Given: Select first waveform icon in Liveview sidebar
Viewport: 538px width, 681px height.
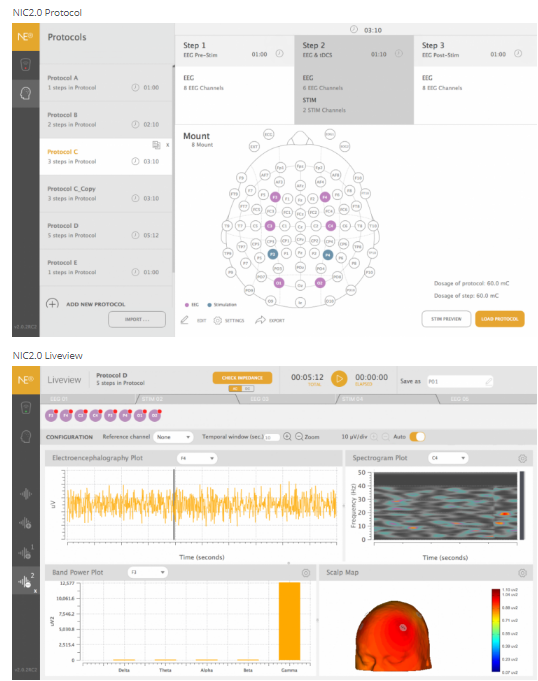Looking at the screenshot, I should pyautogui.click(x=26, y=494).
